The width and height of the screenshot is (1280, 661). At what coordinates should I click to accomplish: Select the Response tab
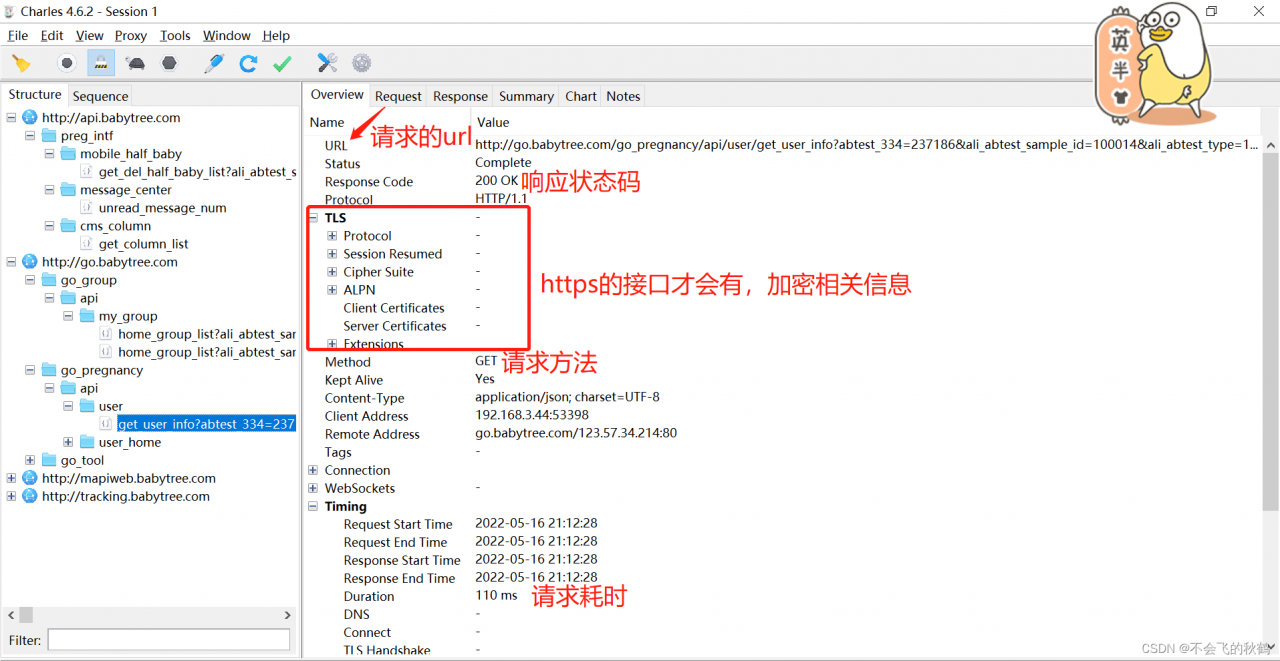click(460, 96)
